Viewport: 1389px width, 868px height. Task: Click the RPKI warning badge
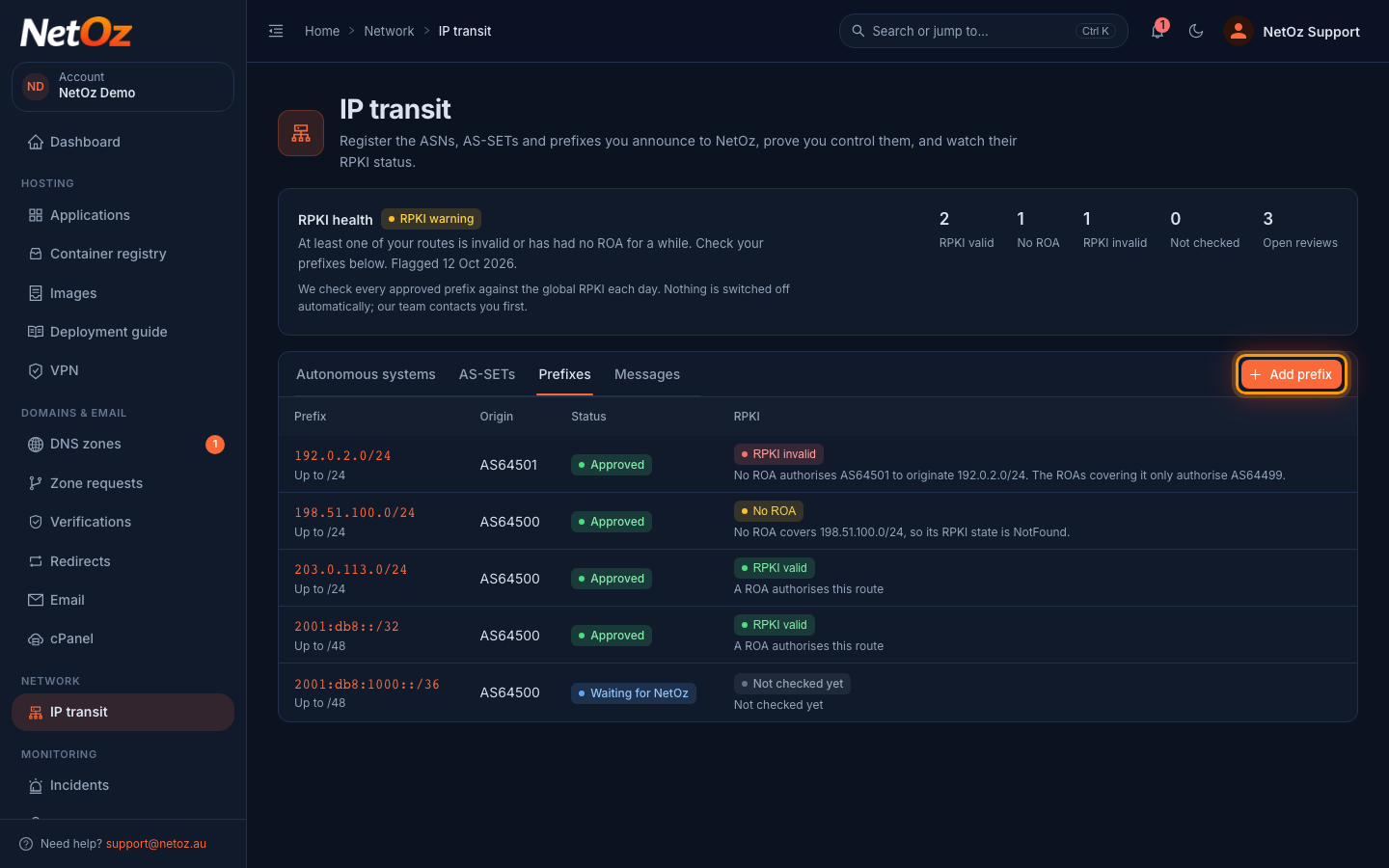pyautogui.click(x=430, y=219)
